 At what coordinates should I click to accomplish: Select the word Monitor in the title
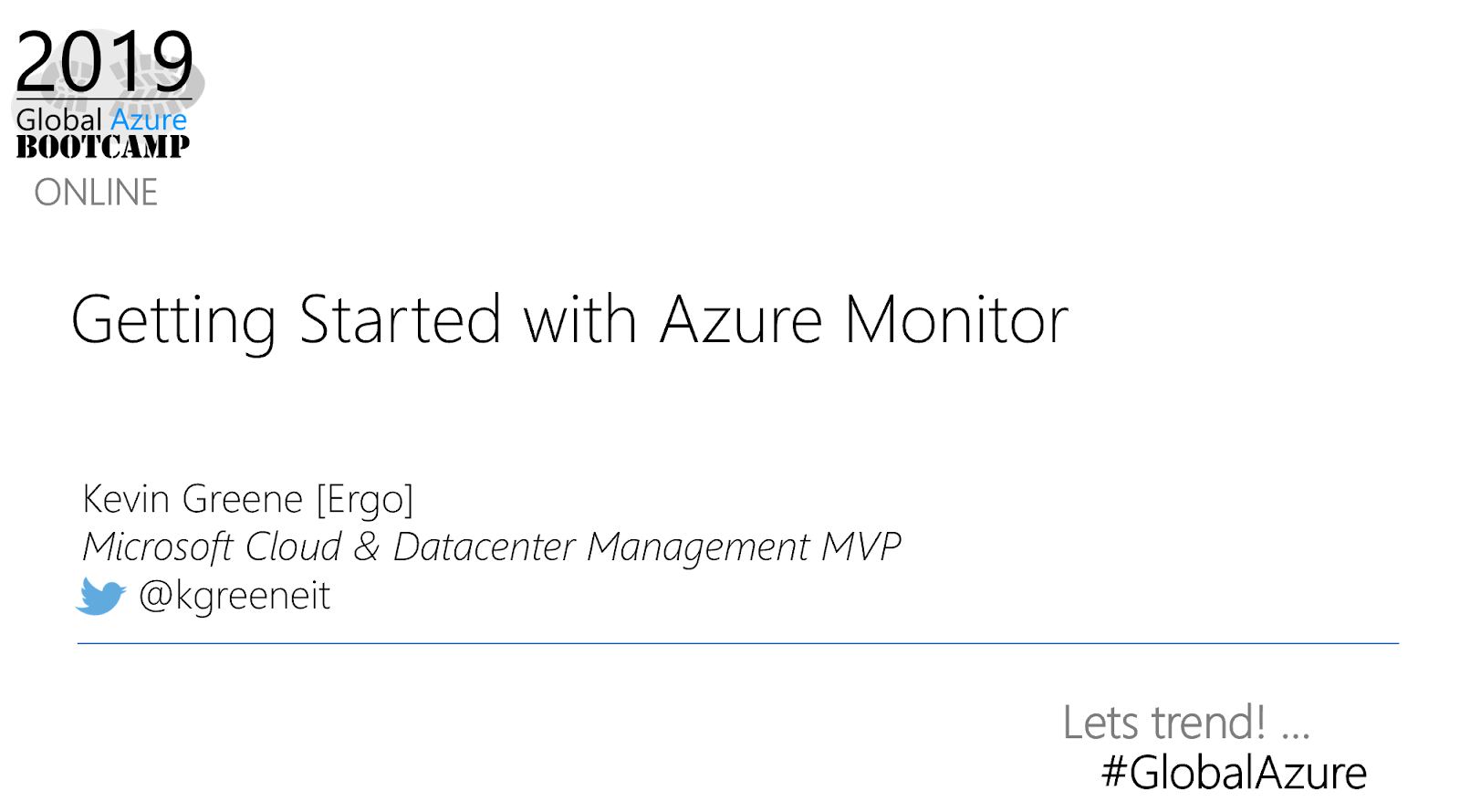955,320
